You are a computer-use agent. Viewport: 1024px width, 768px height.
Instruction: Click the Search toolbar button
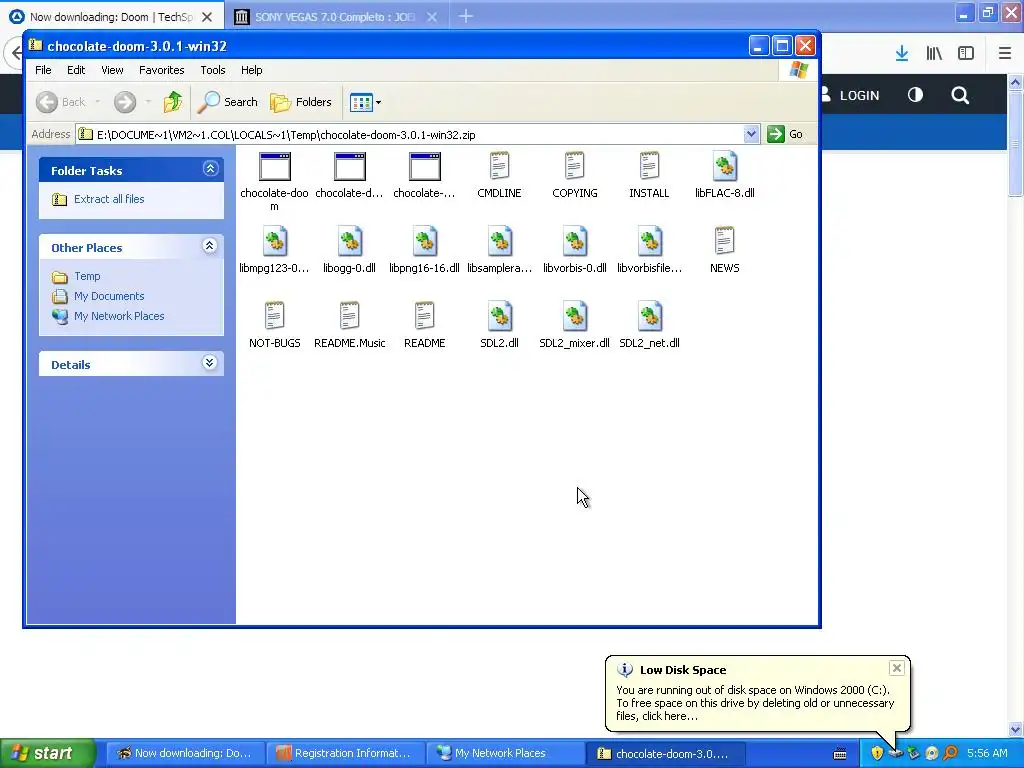(228, 102)
